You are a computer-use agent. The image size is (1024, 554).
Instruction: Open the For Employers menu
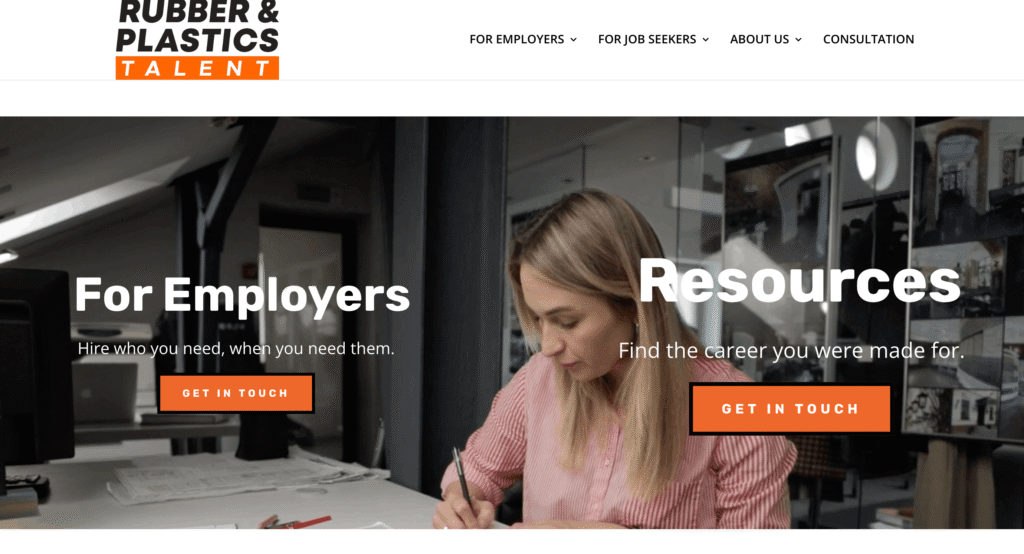(523, 39)
